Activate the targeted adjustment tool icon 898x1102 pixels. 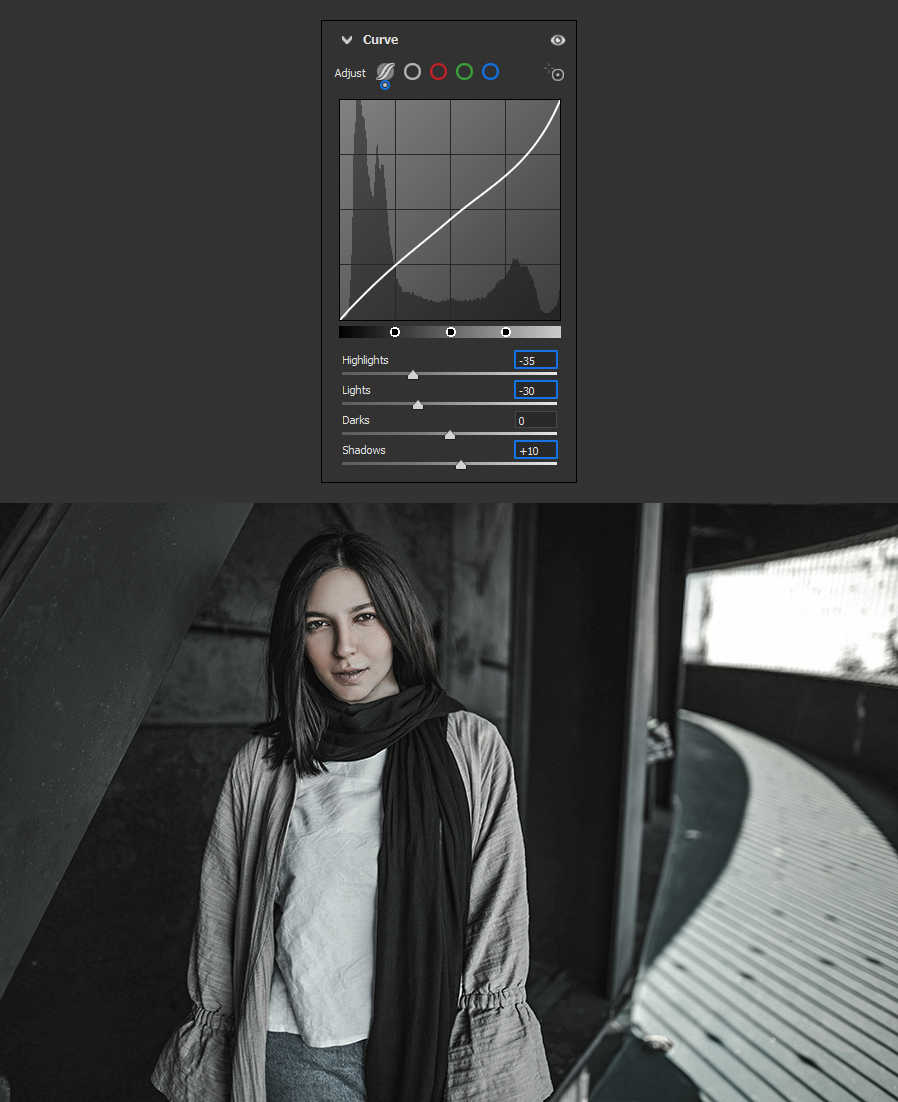(555, 72)
